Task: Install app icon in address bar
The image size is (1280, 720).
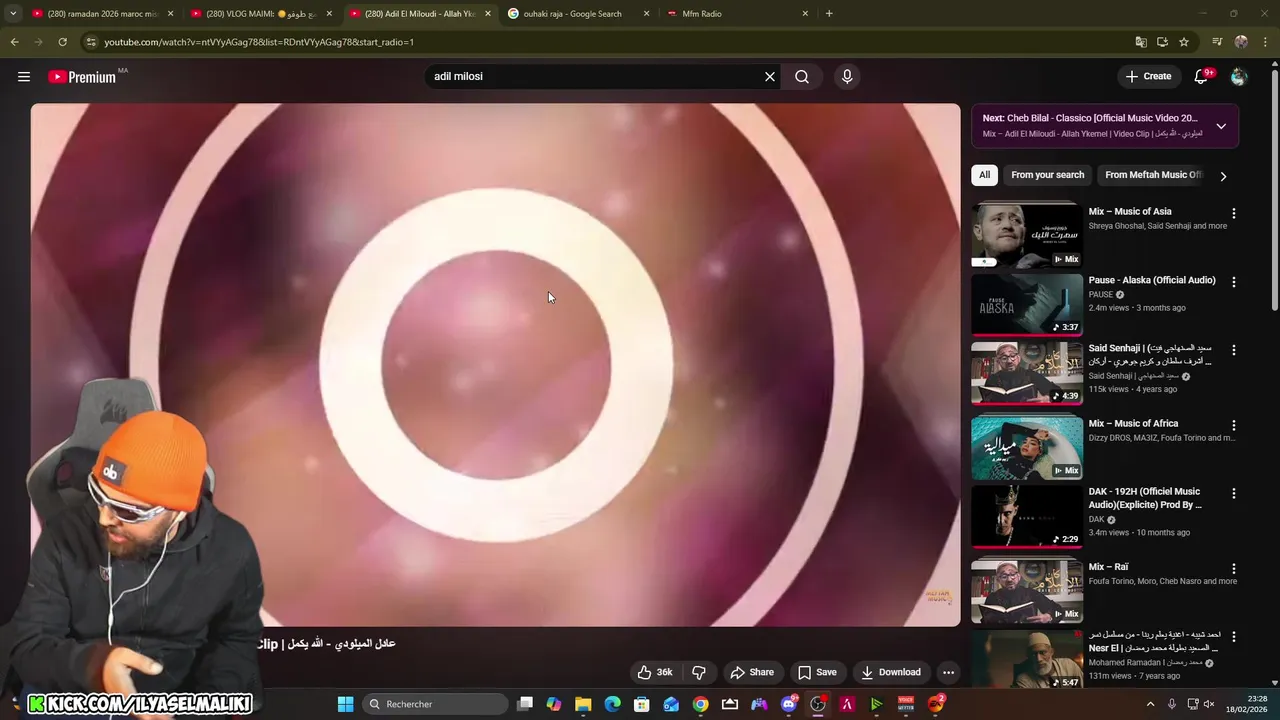Action: click(x=1162, y=42)
